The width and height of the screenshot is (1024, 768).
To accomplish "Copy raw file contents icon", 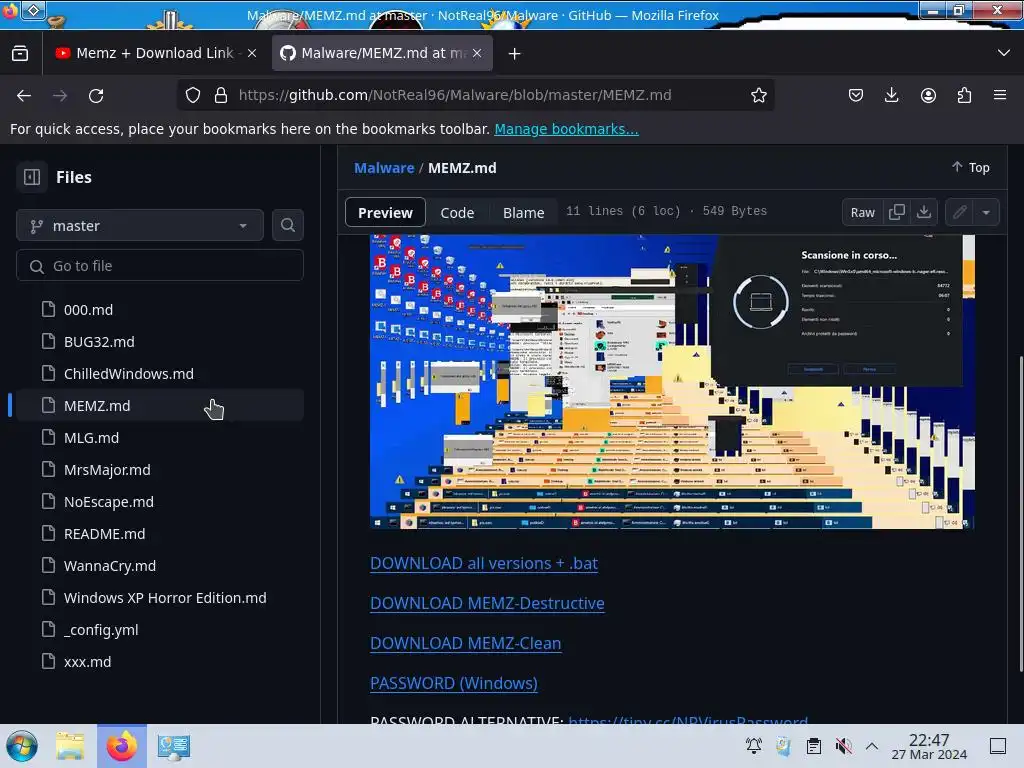I will 897,212.
